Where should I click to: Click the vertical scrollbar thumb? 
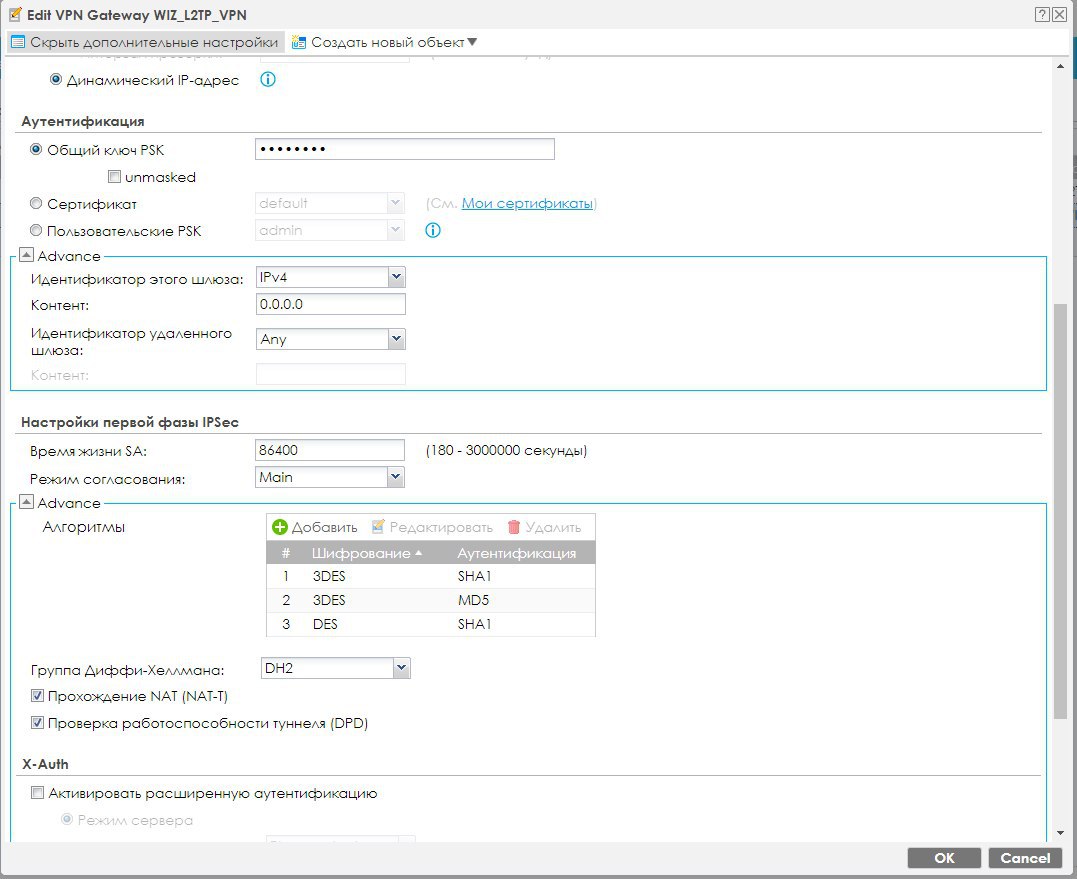pos(1061,511)
